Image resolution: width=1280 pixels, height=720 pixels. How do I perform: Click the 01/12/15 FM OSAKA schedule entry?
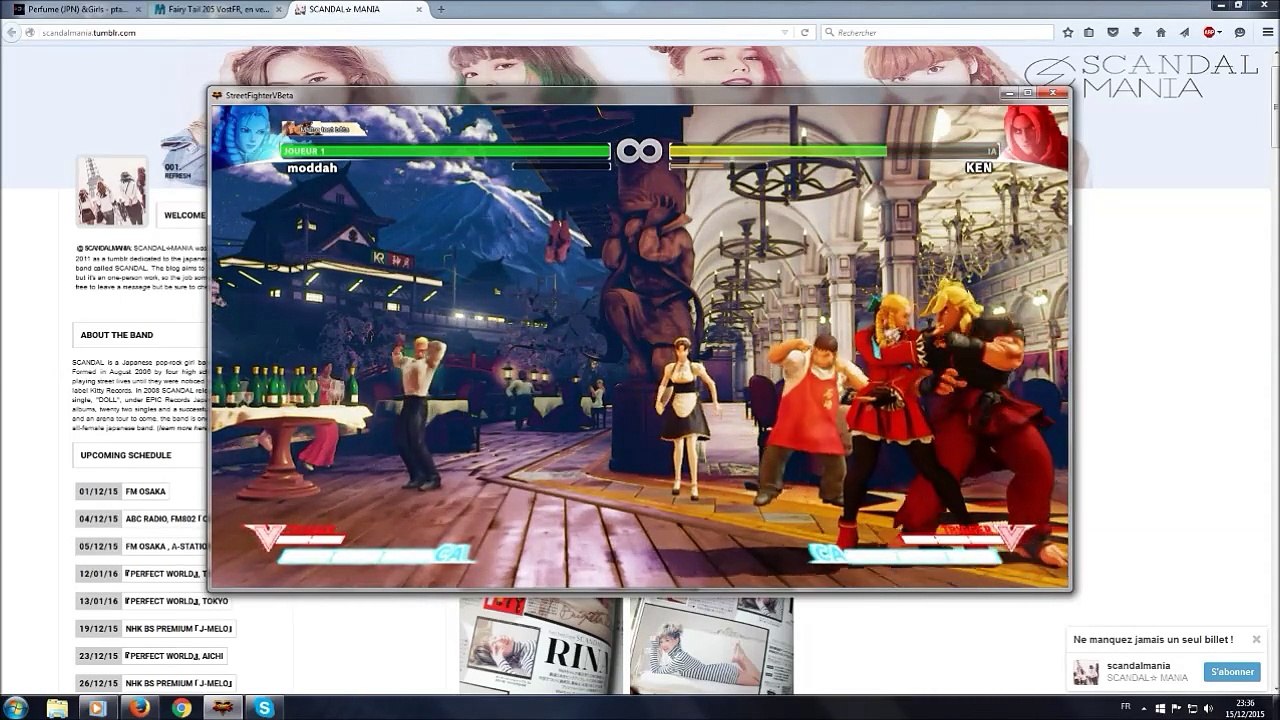pos(121,491)
